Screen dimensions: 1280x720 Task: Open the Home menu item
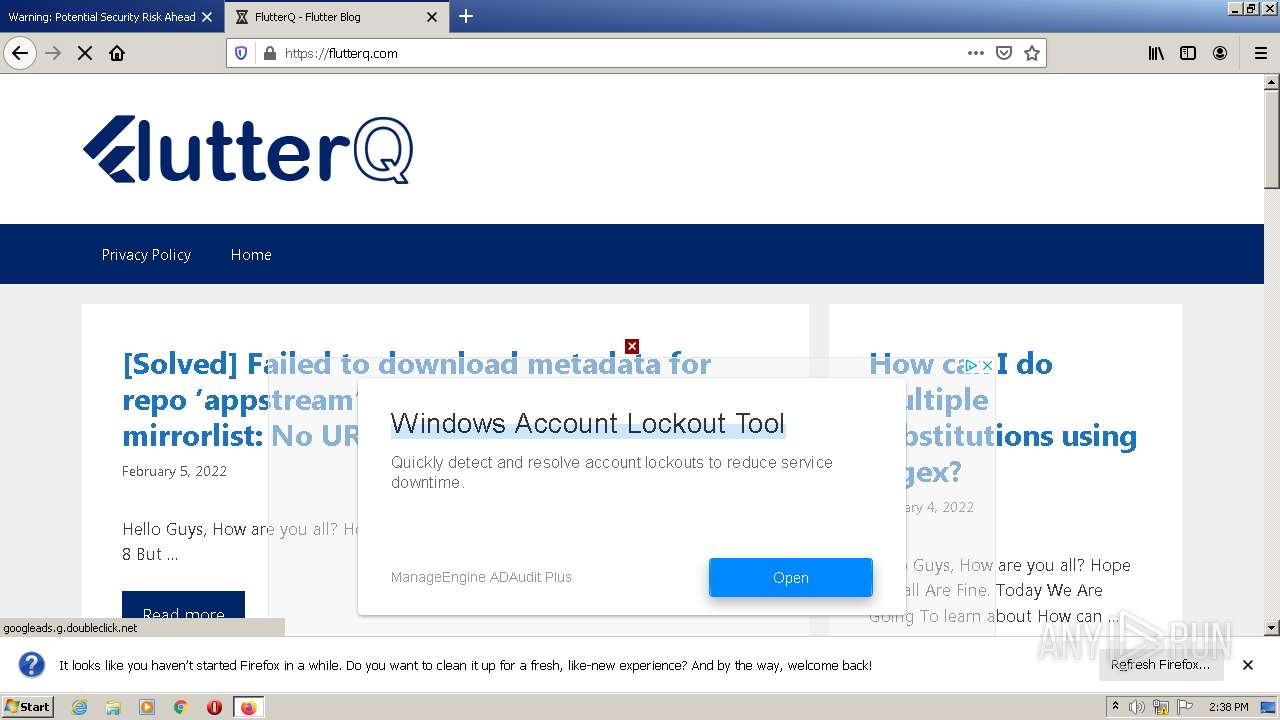click(251, 254)
